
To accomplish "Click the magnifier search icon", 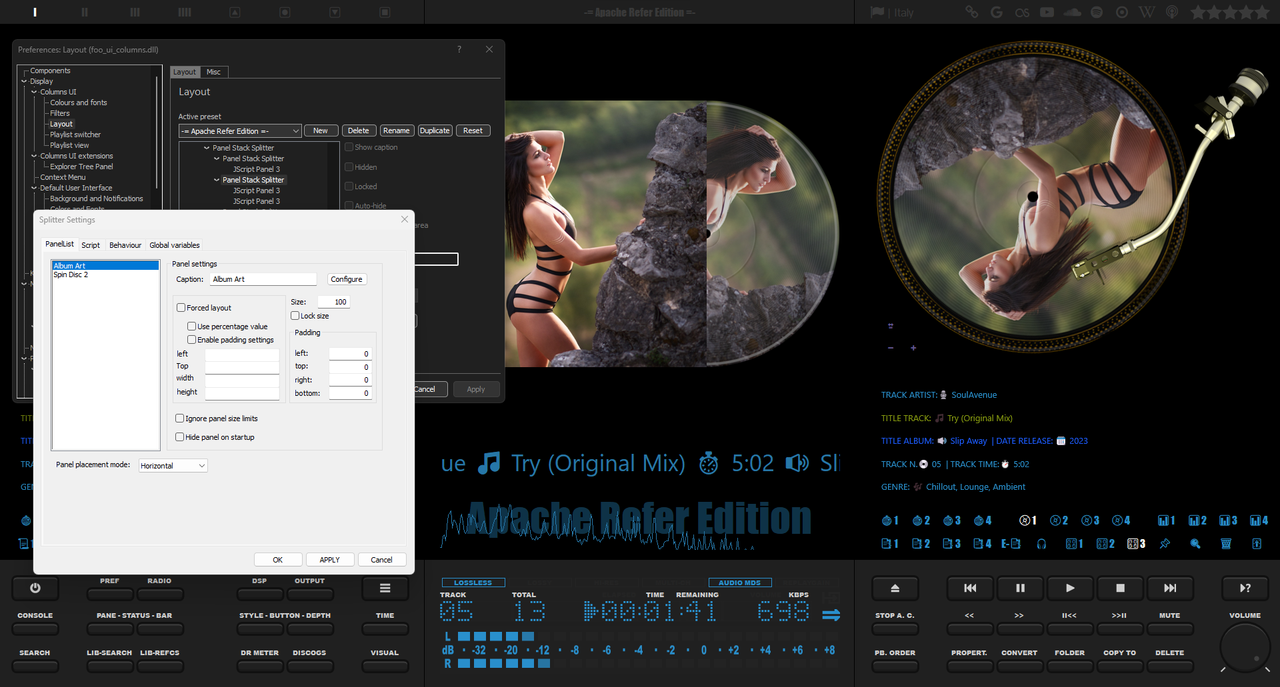I will [x=1195, y=544].
